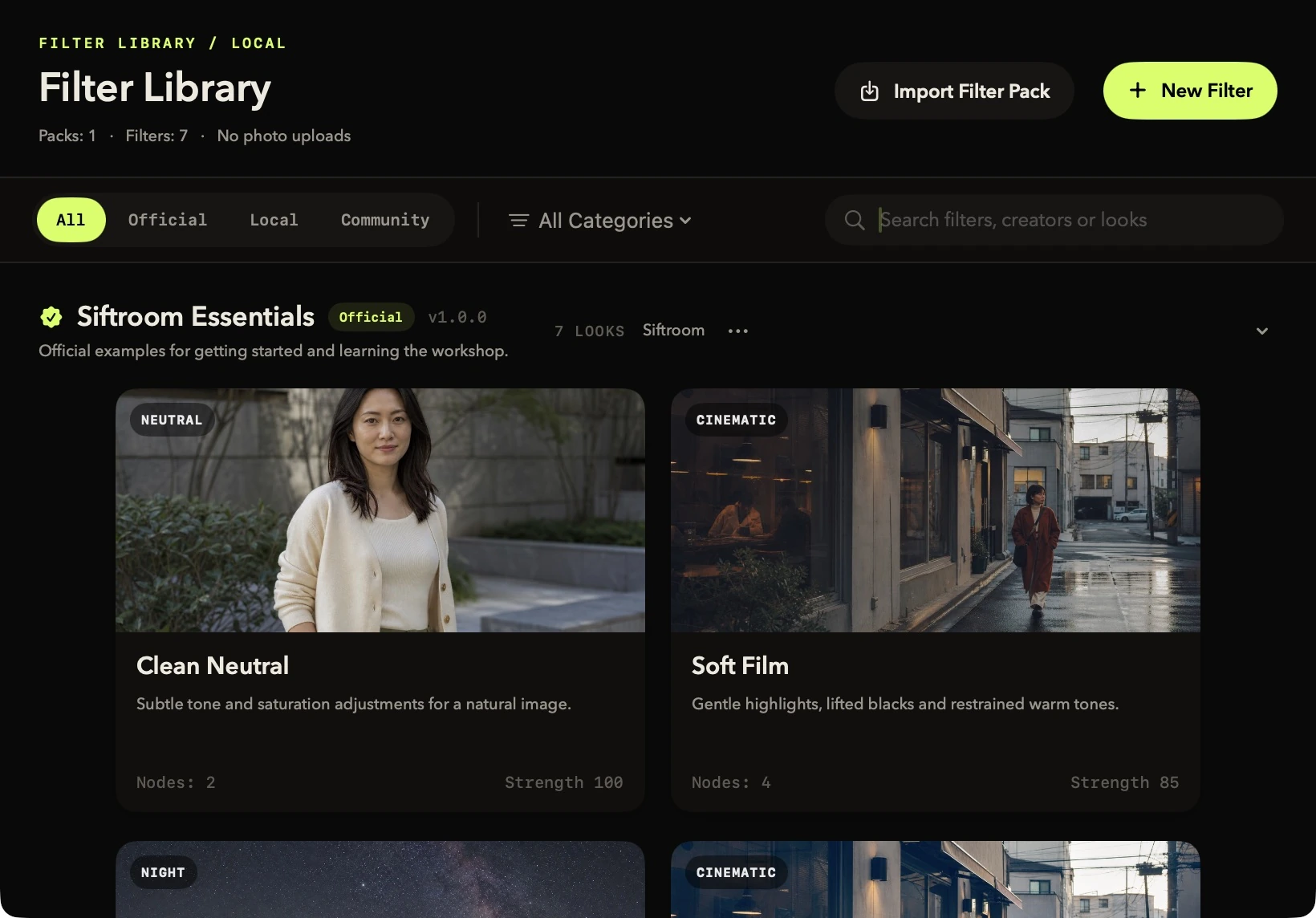Open the Clean Neutral filter thumbnail
The width and height of the screenshot is (1316, 918).
click(x=380, y=510)
